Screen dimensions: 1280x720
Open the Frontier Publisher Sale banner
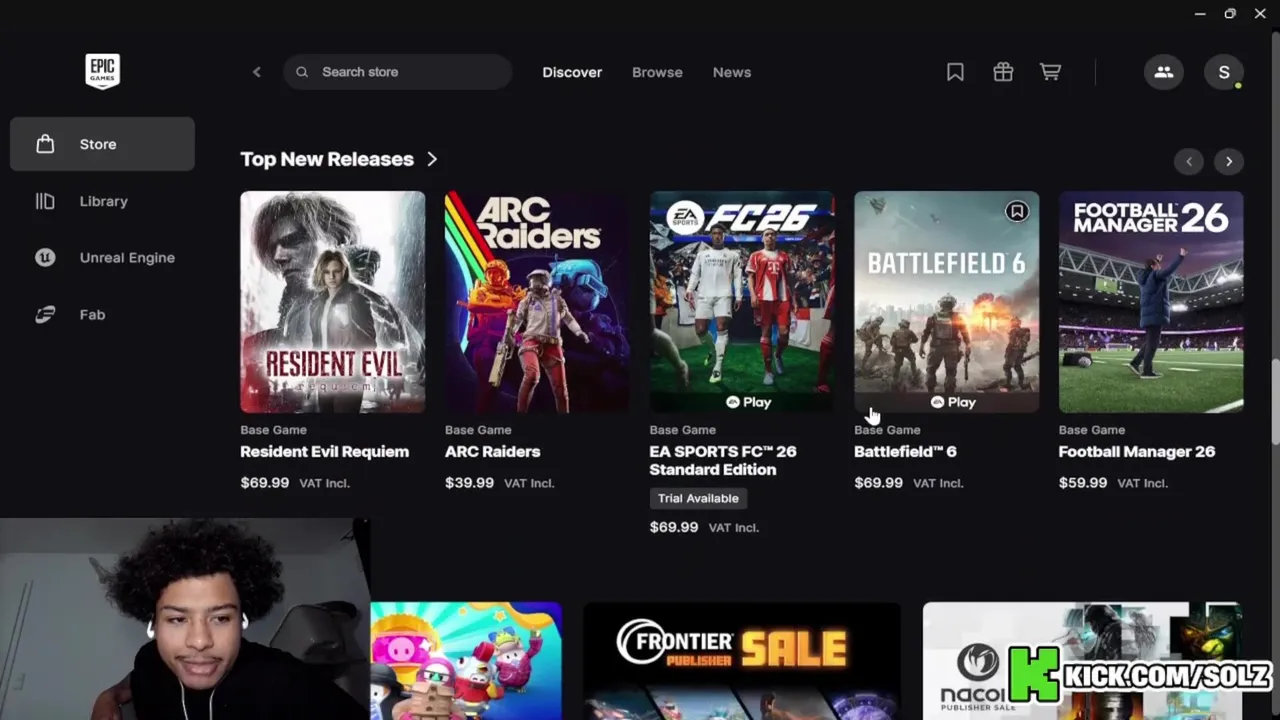click(x=742, y=661)
